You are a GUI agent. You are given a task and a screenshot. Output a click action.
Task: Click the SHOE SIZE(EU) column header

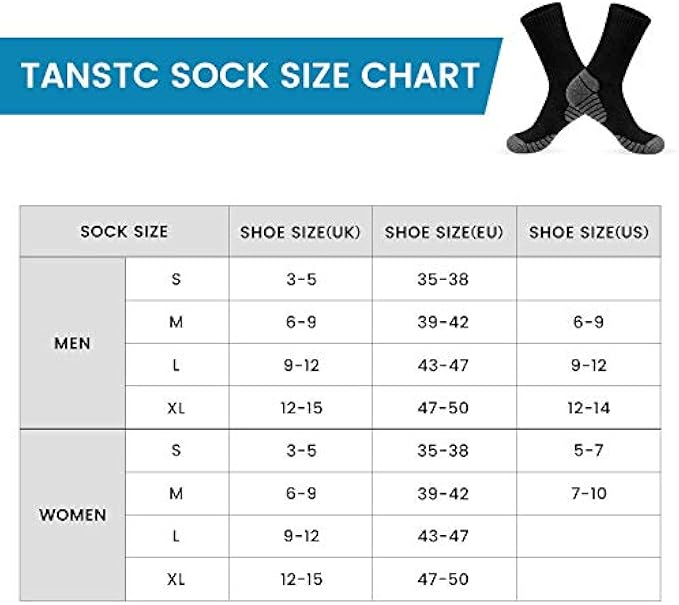tap(444, 232)
